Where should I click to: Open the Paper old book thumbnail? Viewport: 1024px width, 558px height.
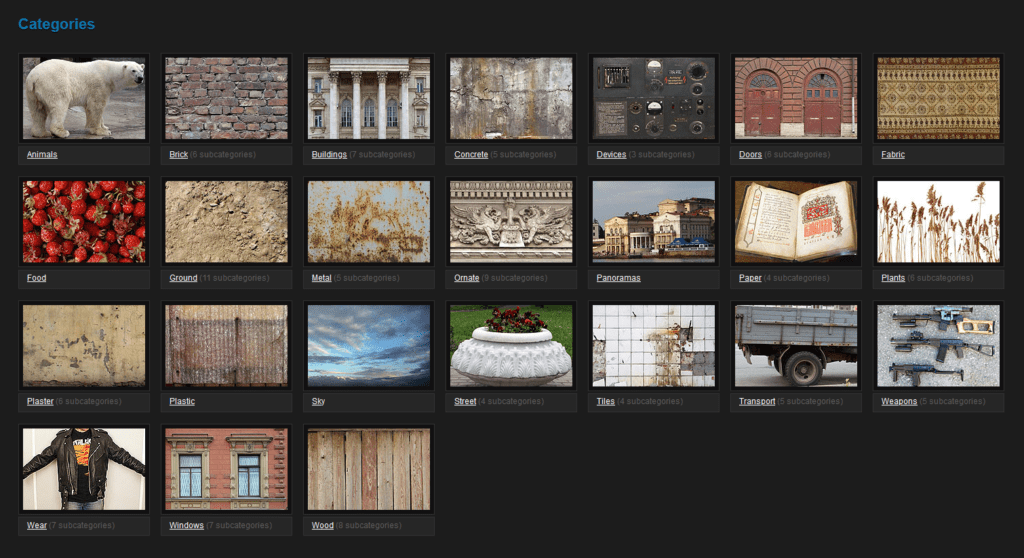point(796,222)
